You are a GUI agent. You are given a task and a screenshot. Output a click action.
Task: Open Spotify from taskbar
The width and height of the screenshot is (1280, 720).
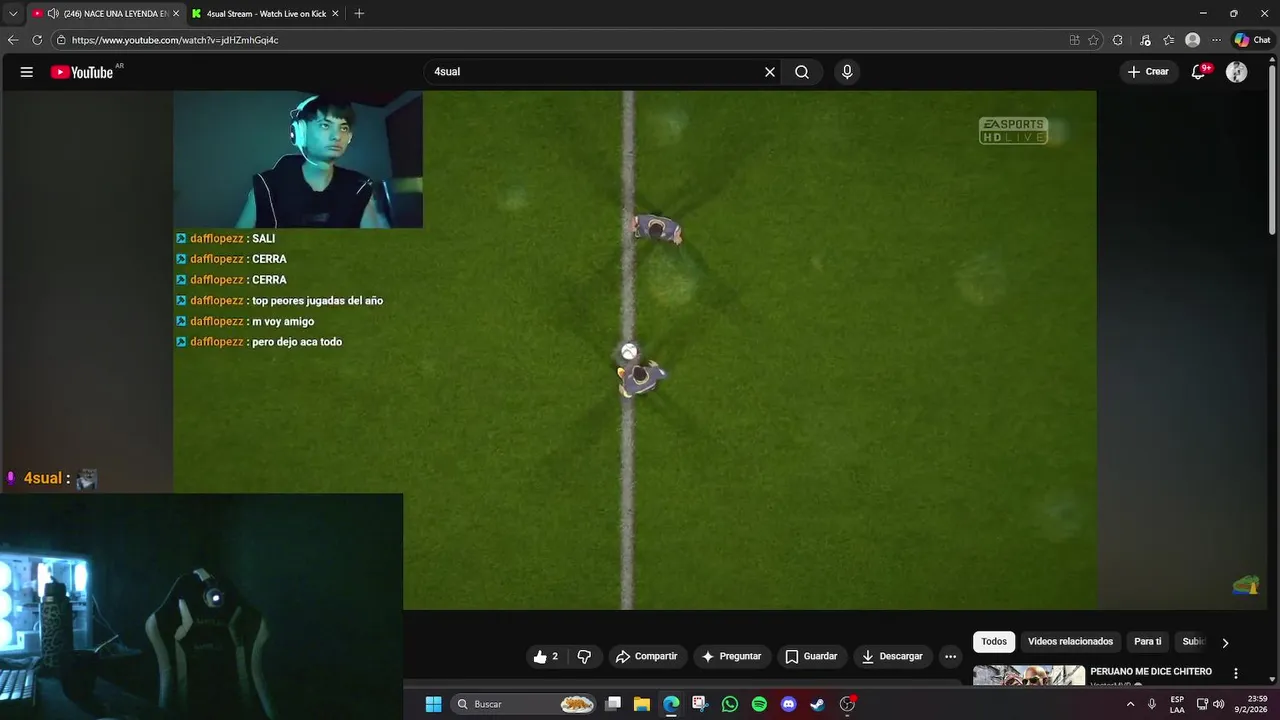[759, 704]
